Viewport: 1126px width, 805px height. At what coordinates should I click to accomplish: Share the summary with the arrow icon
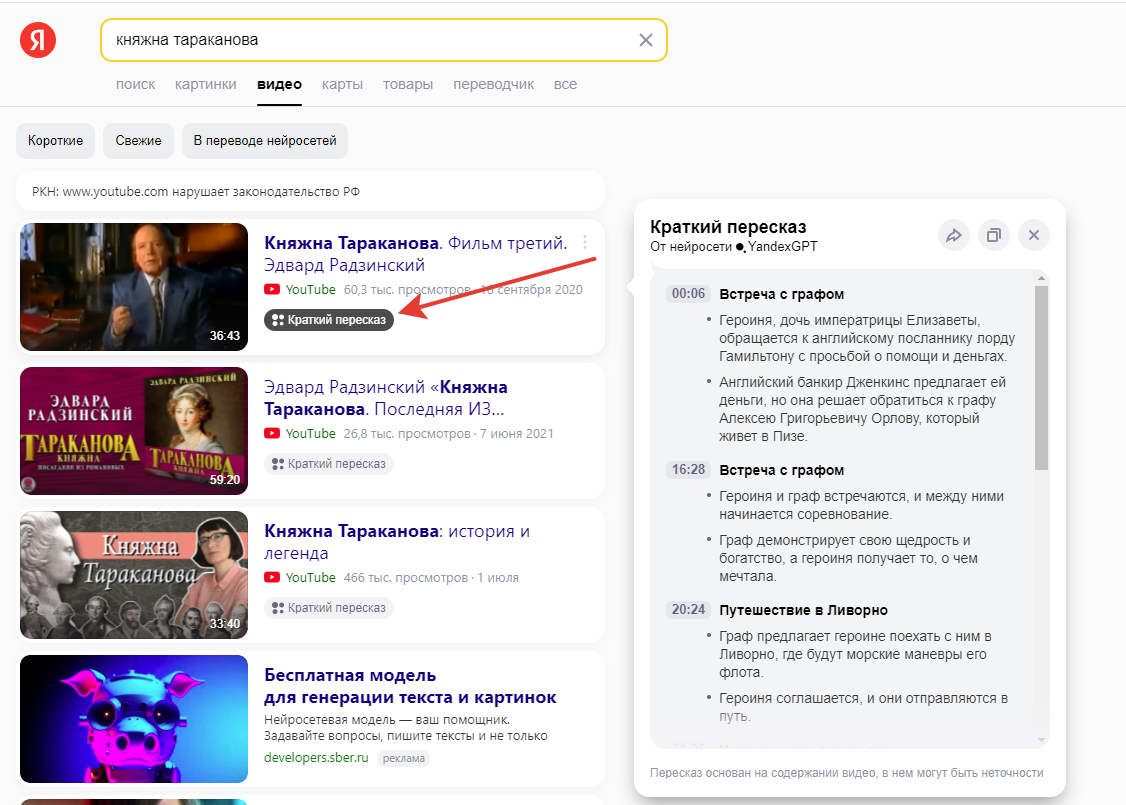954,235
